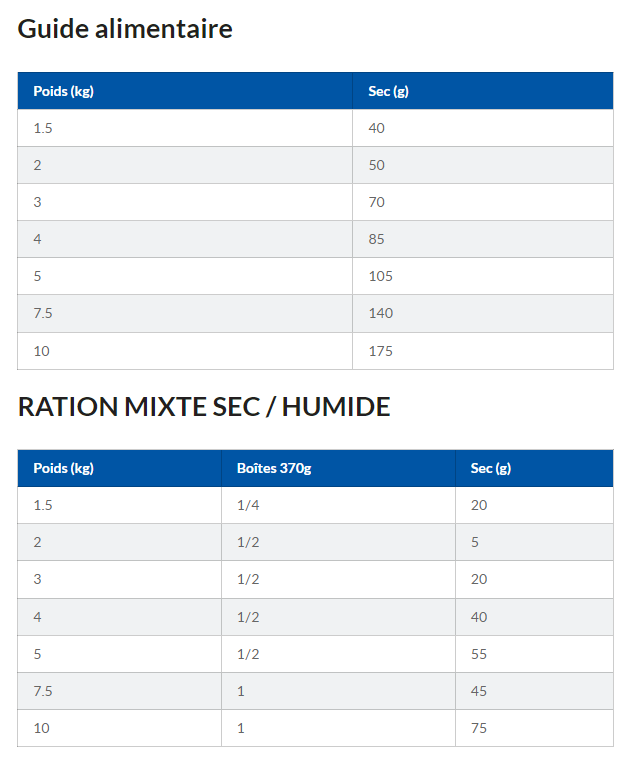This screenshot has height=757, width=628.
Task: Select the 'Poids (kg)' header in the feeding guide table
Action: [x=63, y=91]
